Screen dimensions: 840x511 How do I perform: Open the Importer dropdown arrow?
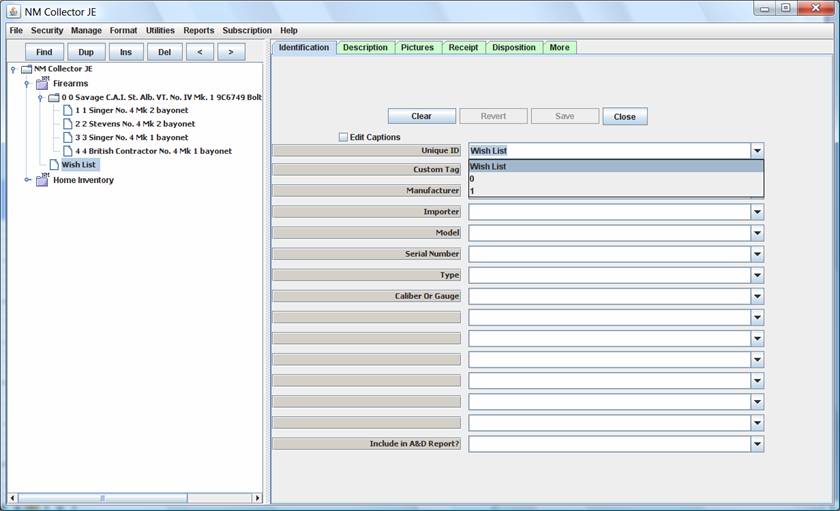coord(757,212)
